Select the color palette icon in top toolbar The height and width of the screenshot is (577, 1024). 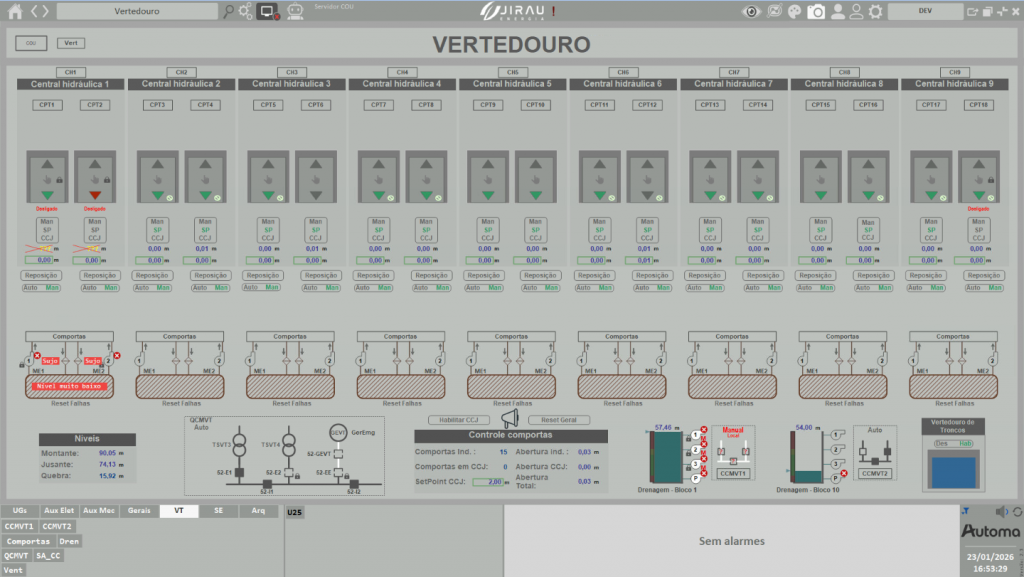(795, 12)
